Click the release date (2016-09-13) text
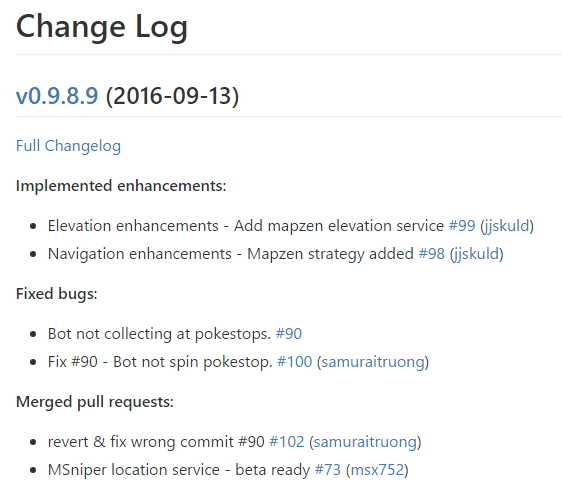562x492 pixels. (172, 96)
